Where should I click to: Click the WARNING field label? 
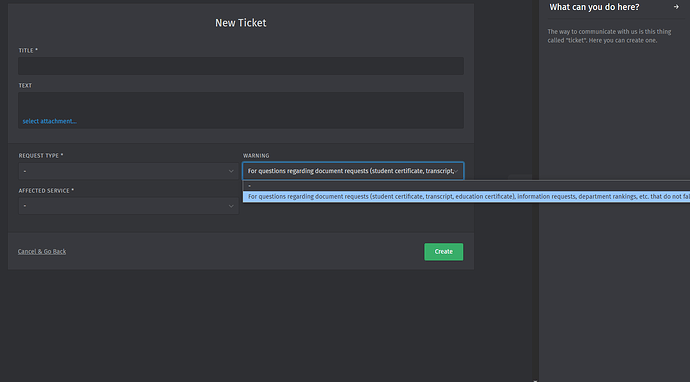coord(256,156)
